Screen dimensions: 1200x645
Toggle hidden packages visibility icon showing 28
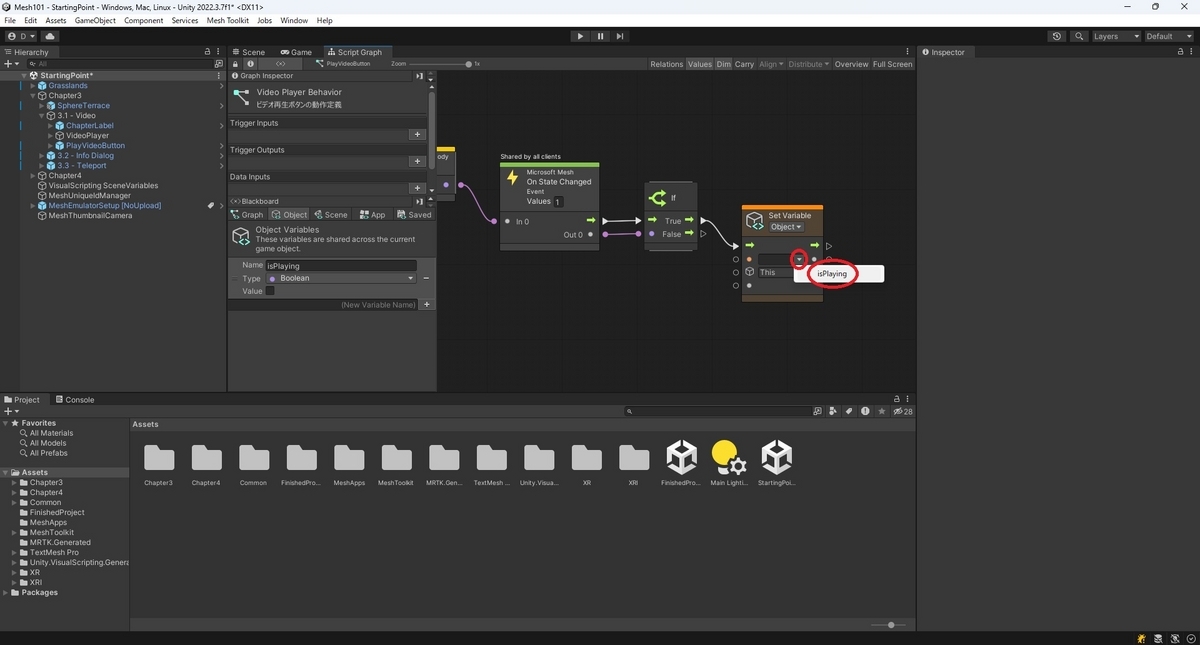click(903, 411)
